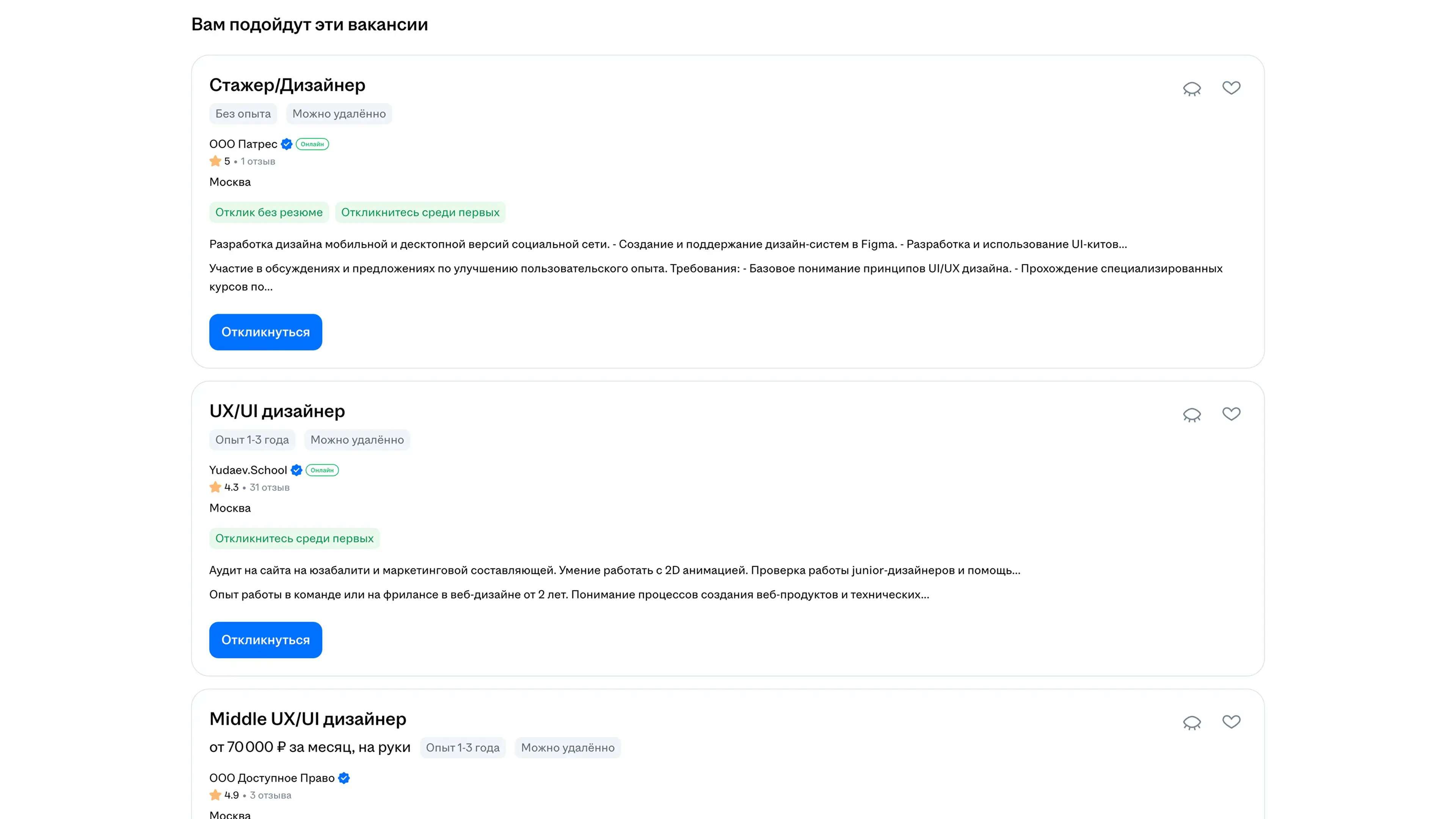Open the UX/UI дизайнер vacancy title
Screen dimensions: 1456x819
[277, 411]
